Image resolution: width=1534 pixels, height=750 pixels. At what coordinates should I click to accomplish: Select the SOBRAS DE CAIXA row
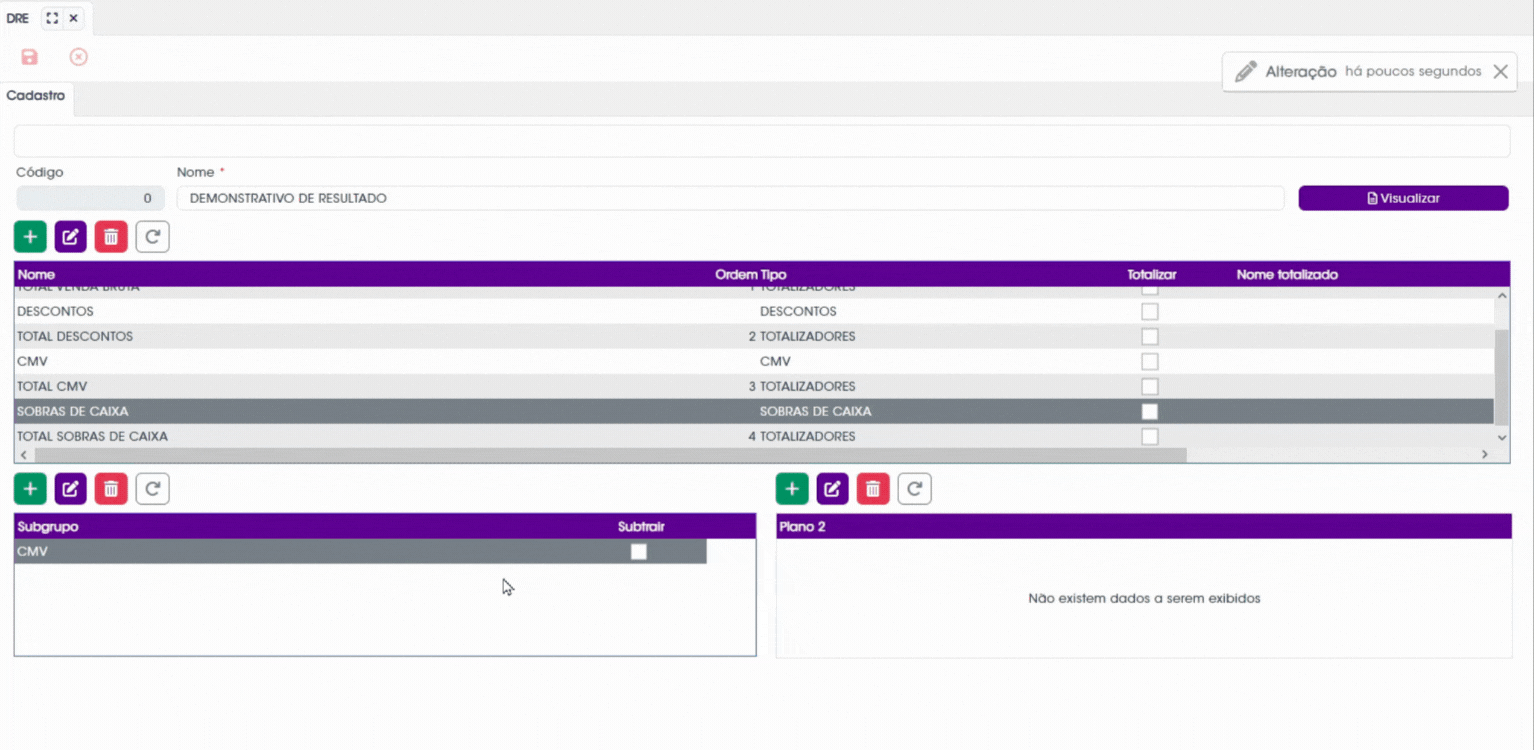[x=754, y=411]
